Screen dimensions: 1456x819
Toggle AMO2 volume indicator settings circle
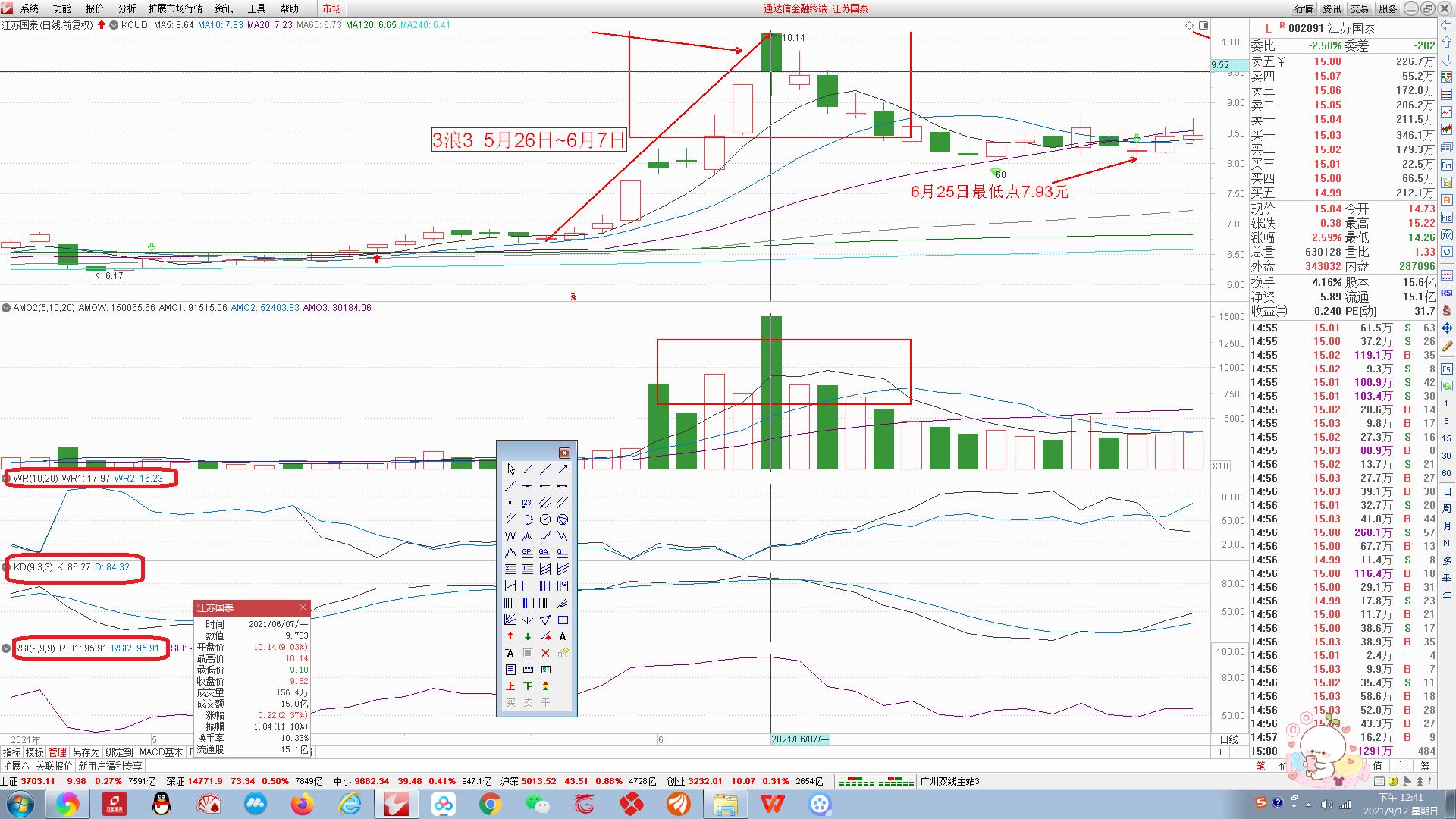(x=6, y=308)
